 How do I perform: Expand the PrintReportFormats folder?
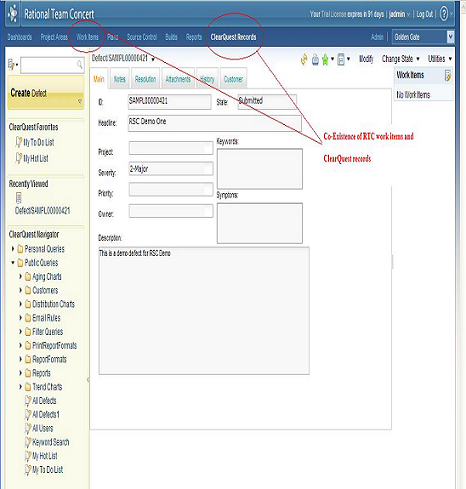pos(20,345)
